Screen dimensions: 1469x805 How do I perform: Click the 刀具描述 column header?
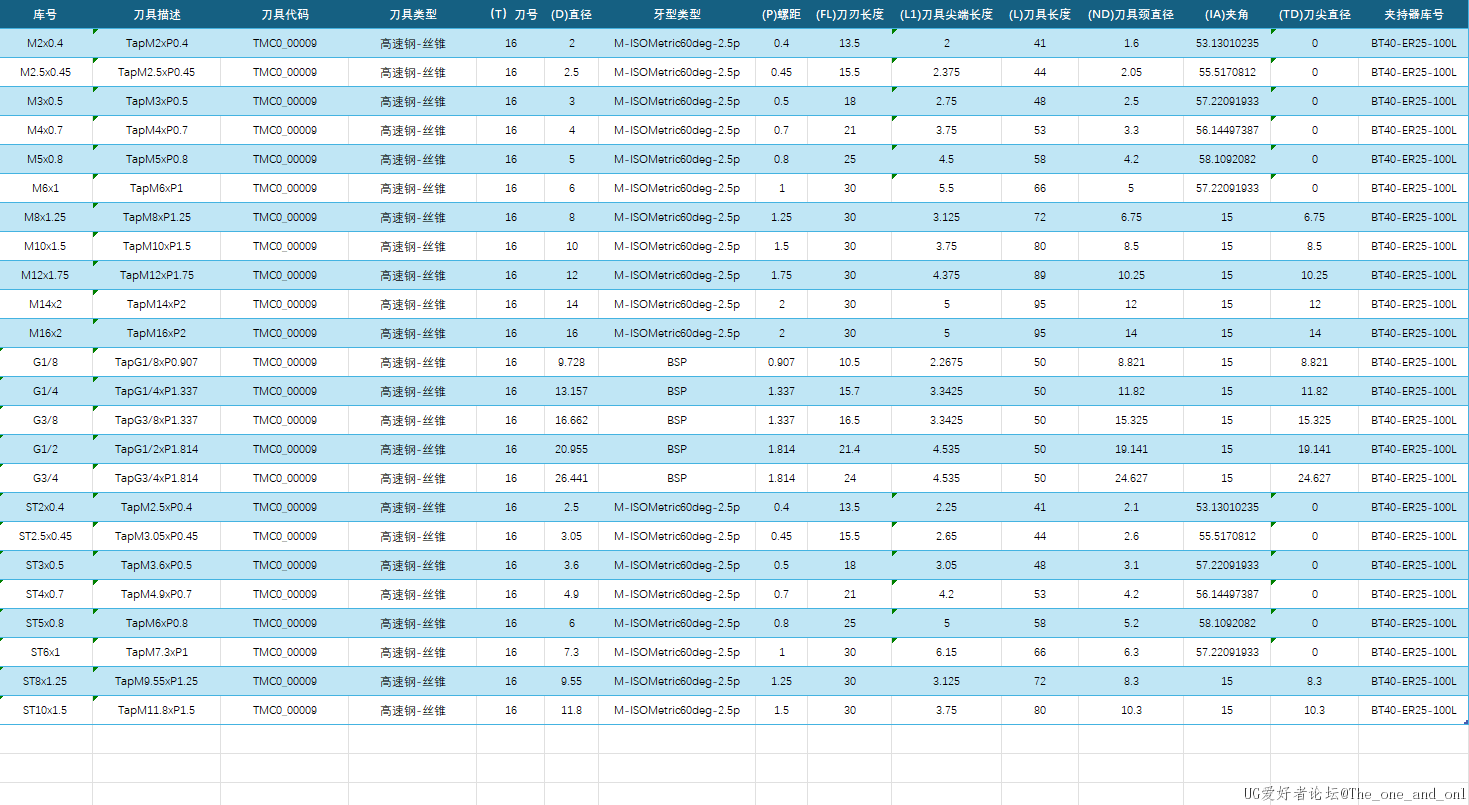tap(156, 14)
